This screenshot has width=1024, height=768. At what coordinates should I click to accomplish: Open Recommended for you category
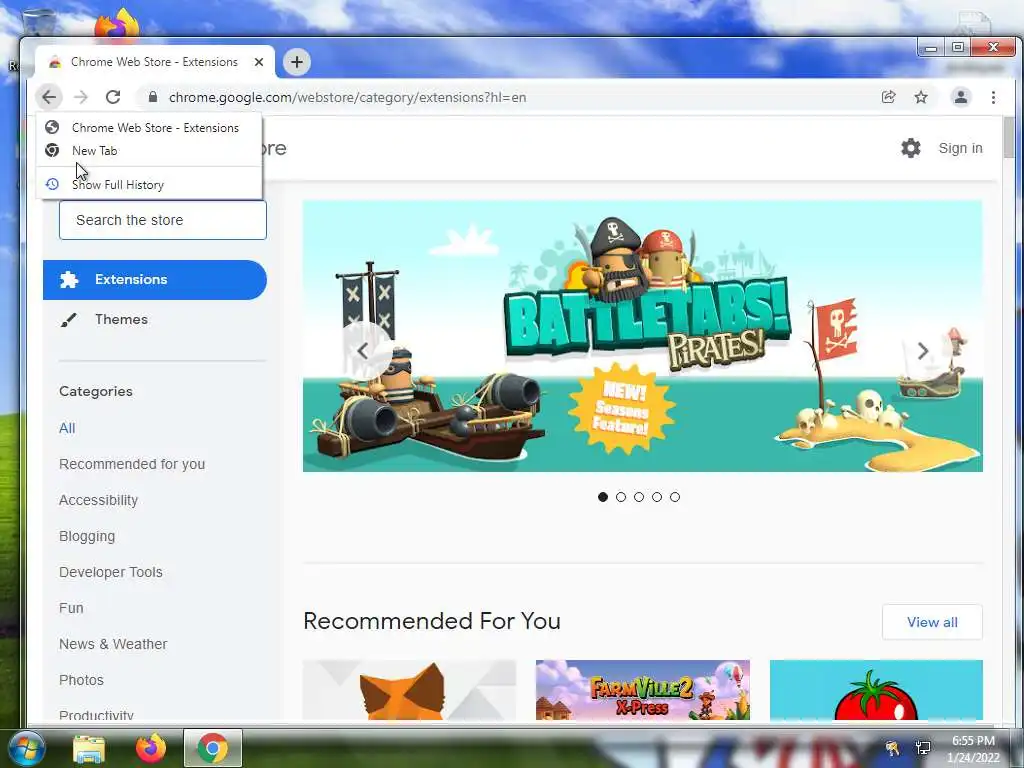[132, 464]
